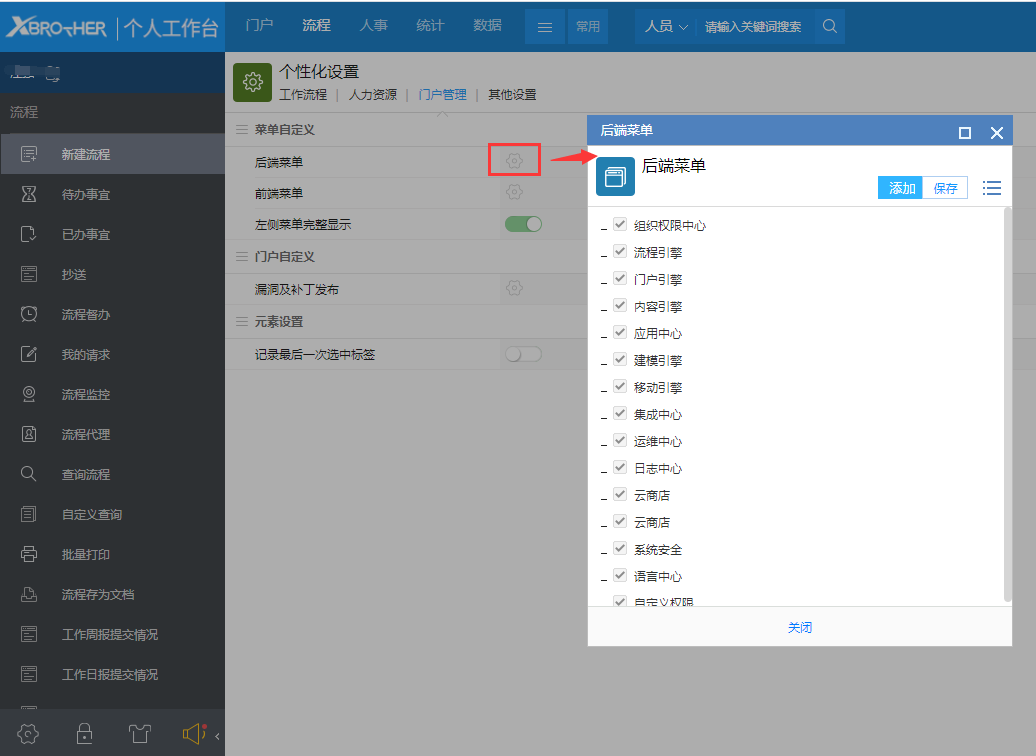Switch to the 人力资源 settings tab
Image resolution: width=1036 pixels, height=756 pixels.
pyautogui.click(x=372, y=95)
